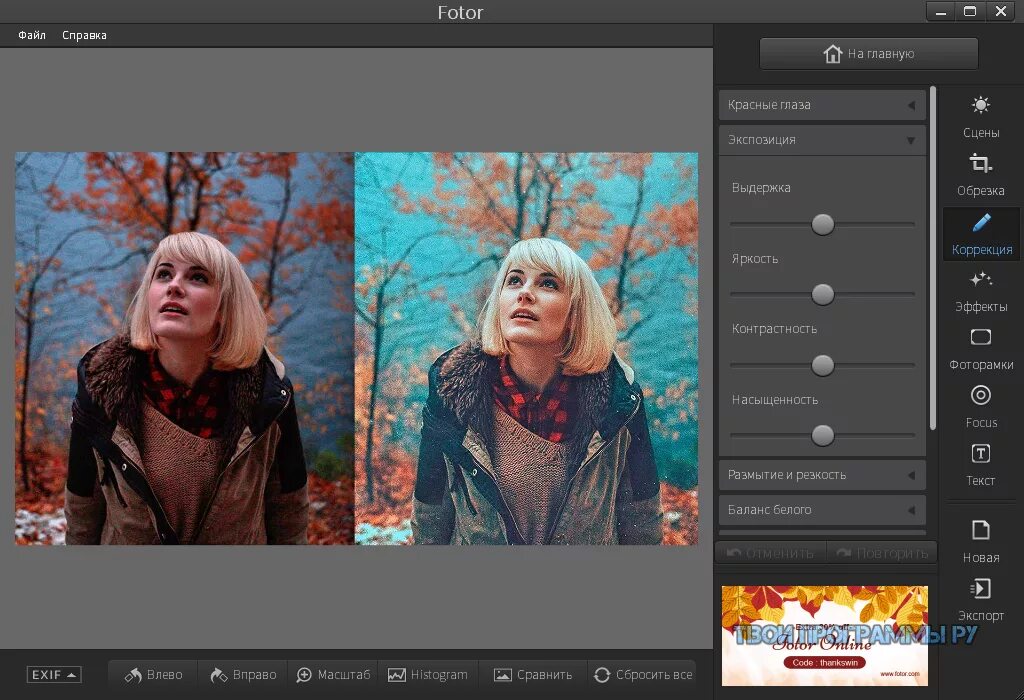
Task: Open the Текст tool icon
Action: point(980,453)
